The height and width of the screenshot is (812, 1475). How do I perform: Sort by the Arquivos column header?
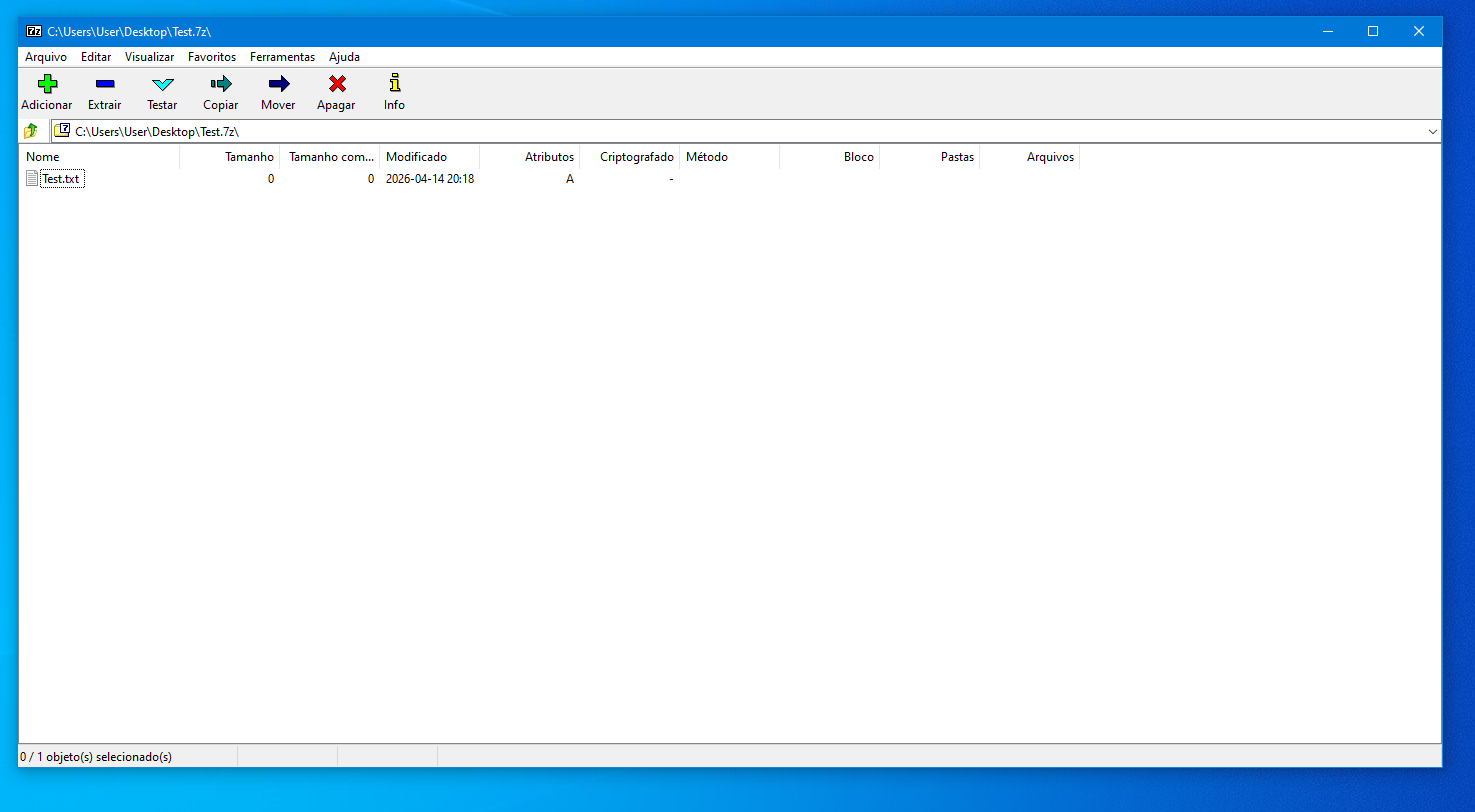point(1030,157)
